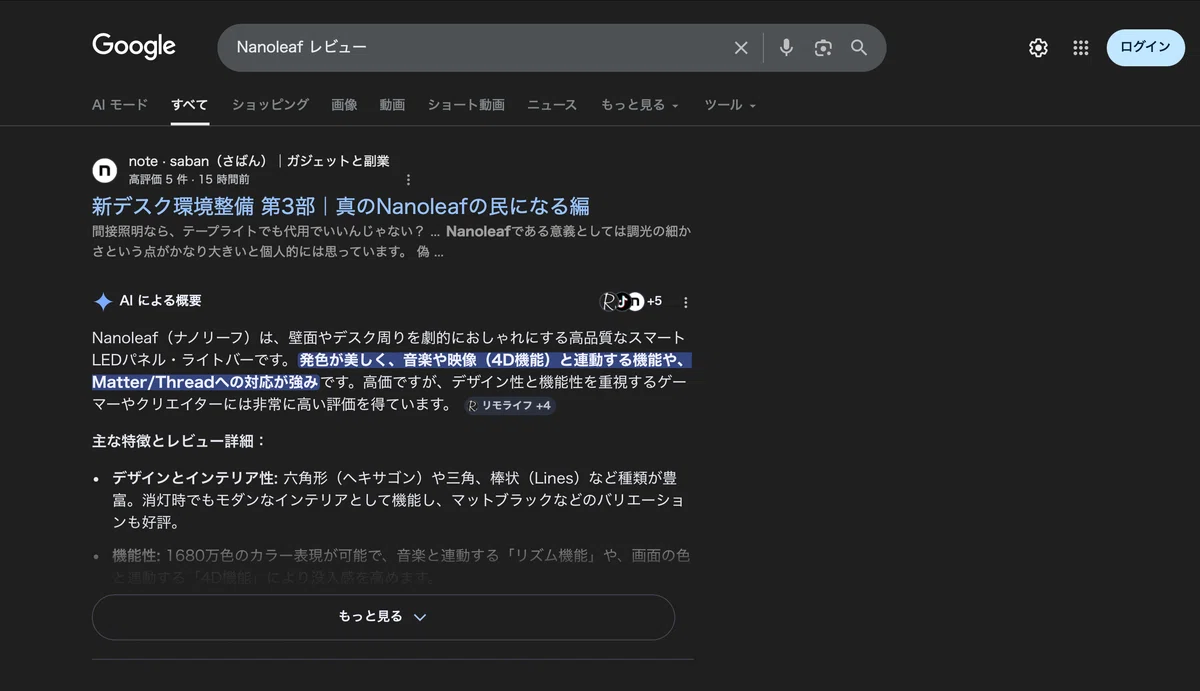Clear the search box with the X icon
This screenshot has width=1200, height=691.
(741, 48)
